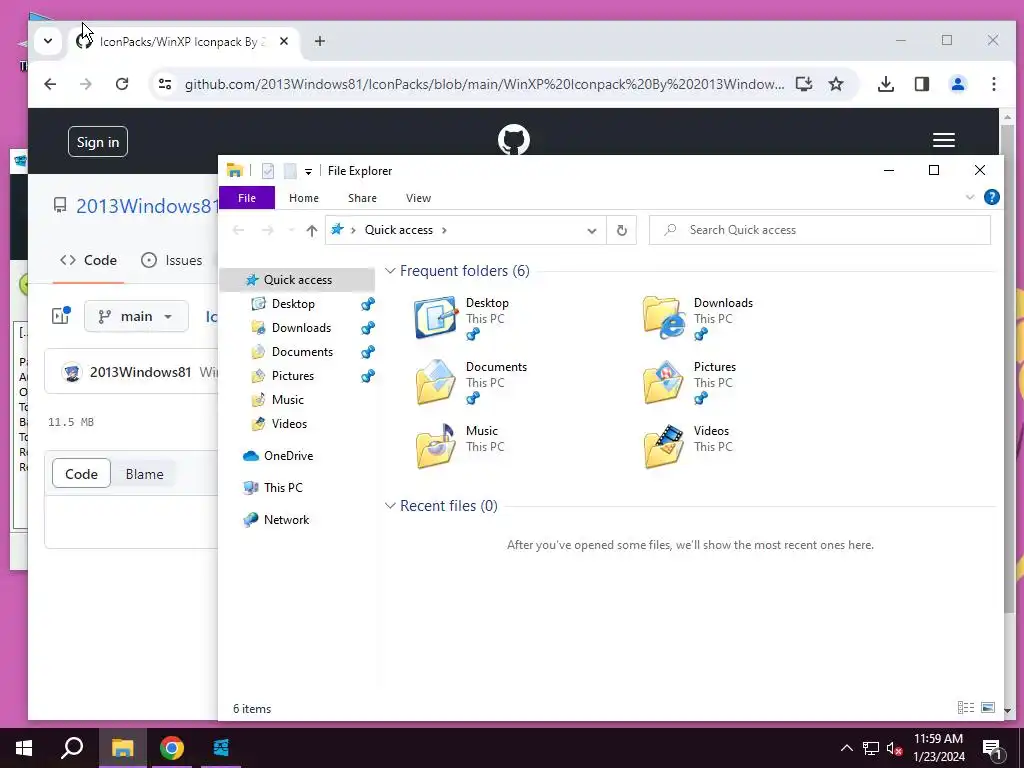Switch to Large icons view in status bar
This screenshot has width=1024, height=768.
pyautogui.click(x=988, y=708)
